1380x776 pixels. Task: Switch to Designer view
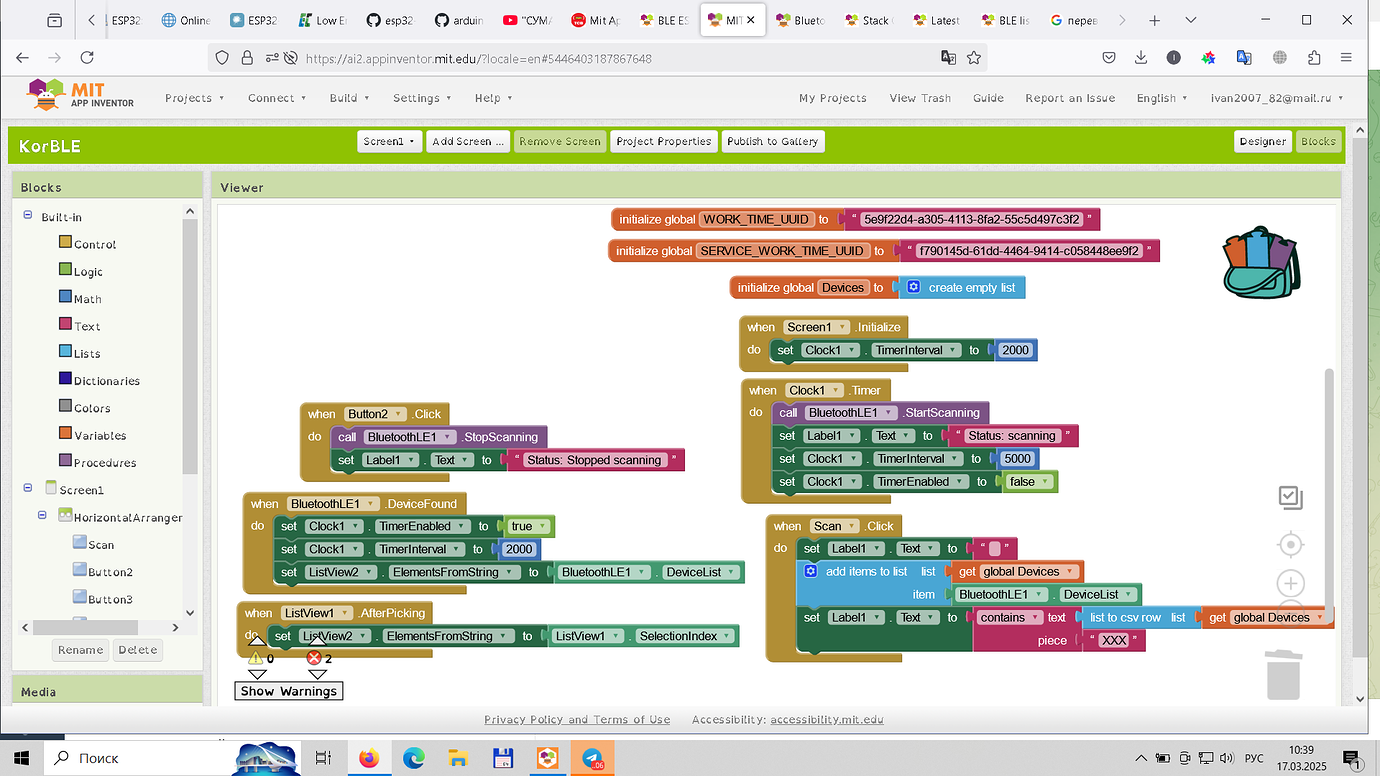click(1262, 141)
